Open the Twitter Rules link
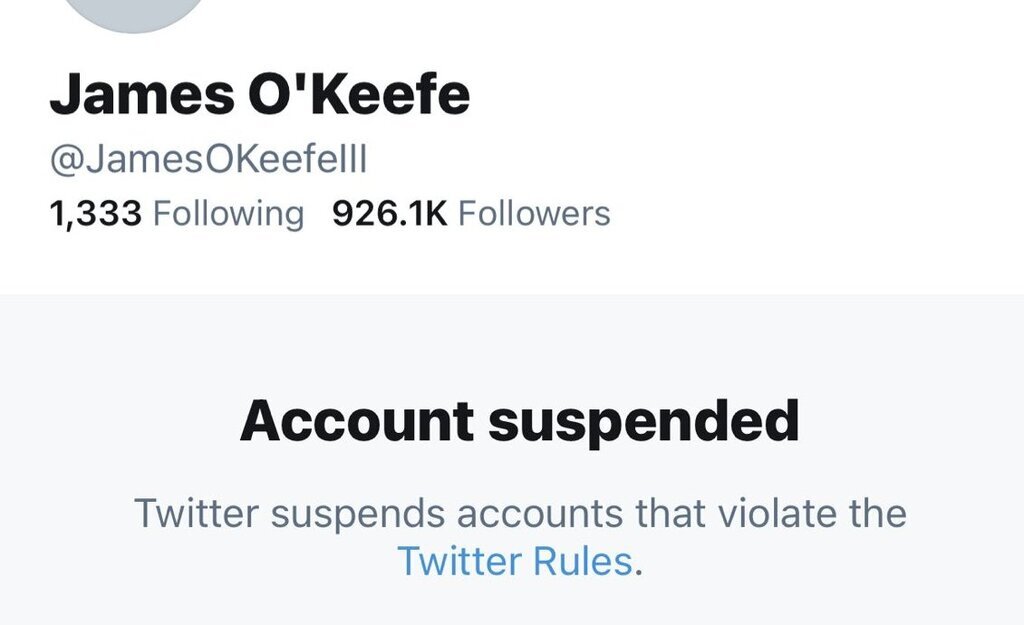This screenshot has height=625, width=1024. click(x=514, y=561)
